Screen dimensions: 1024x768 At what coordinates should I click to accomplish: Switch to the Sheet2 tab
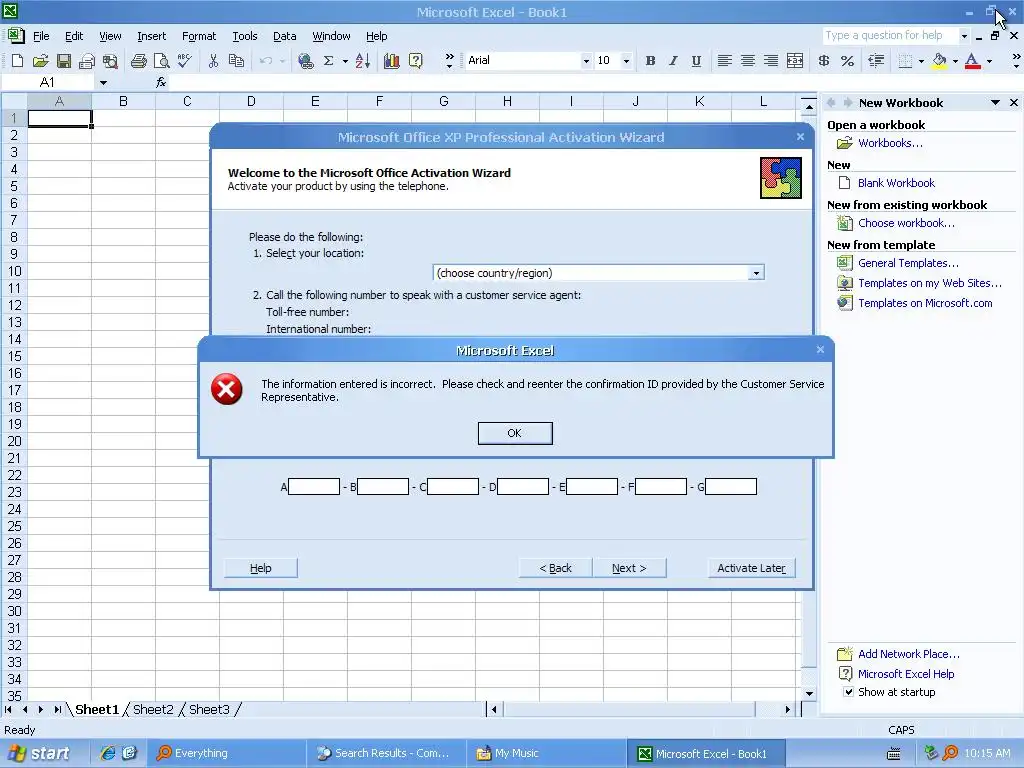pyautogui.click(x=153, y=709)
